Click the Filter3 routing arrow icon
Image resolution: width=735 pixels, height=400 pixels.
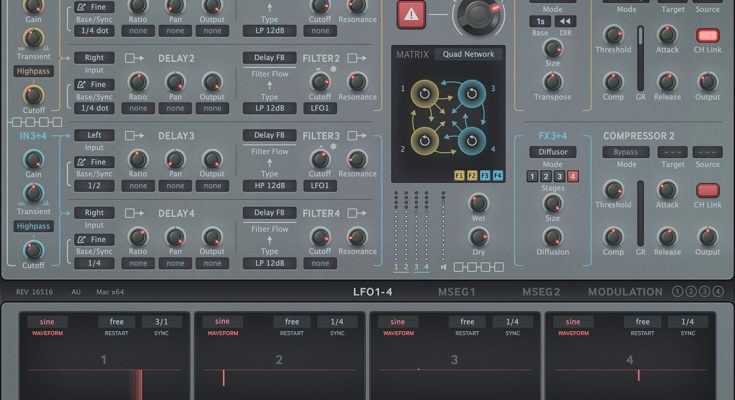356,135
